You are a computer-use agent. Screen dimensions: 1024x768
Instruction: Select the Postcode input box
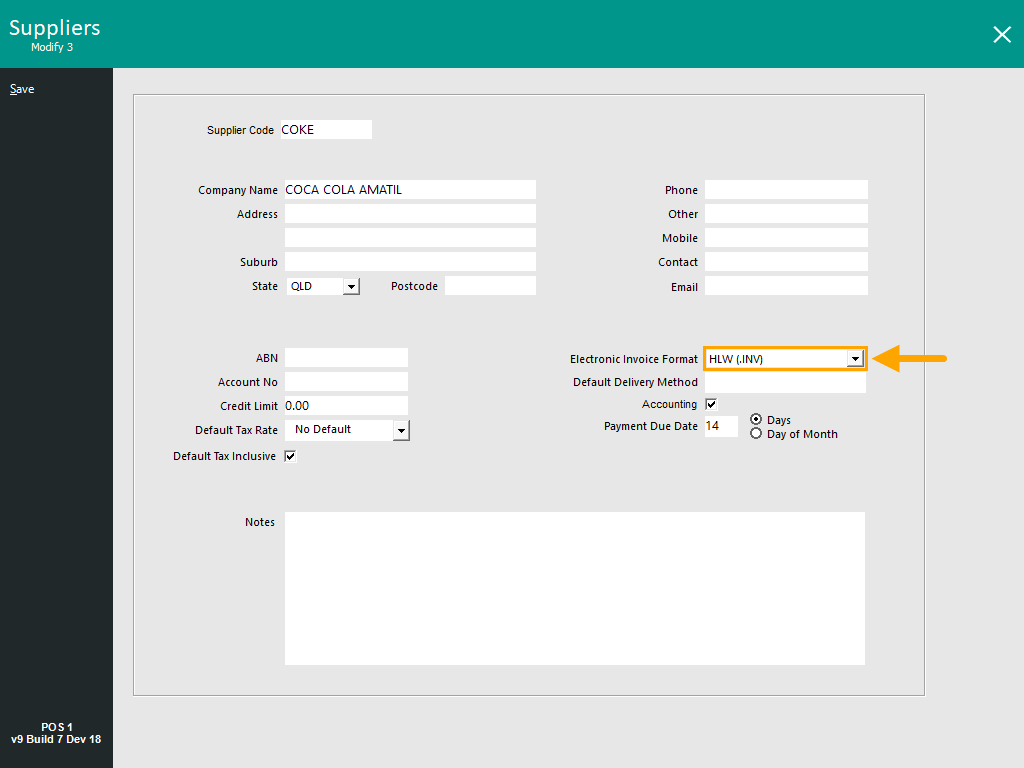(x=490, y=286)
